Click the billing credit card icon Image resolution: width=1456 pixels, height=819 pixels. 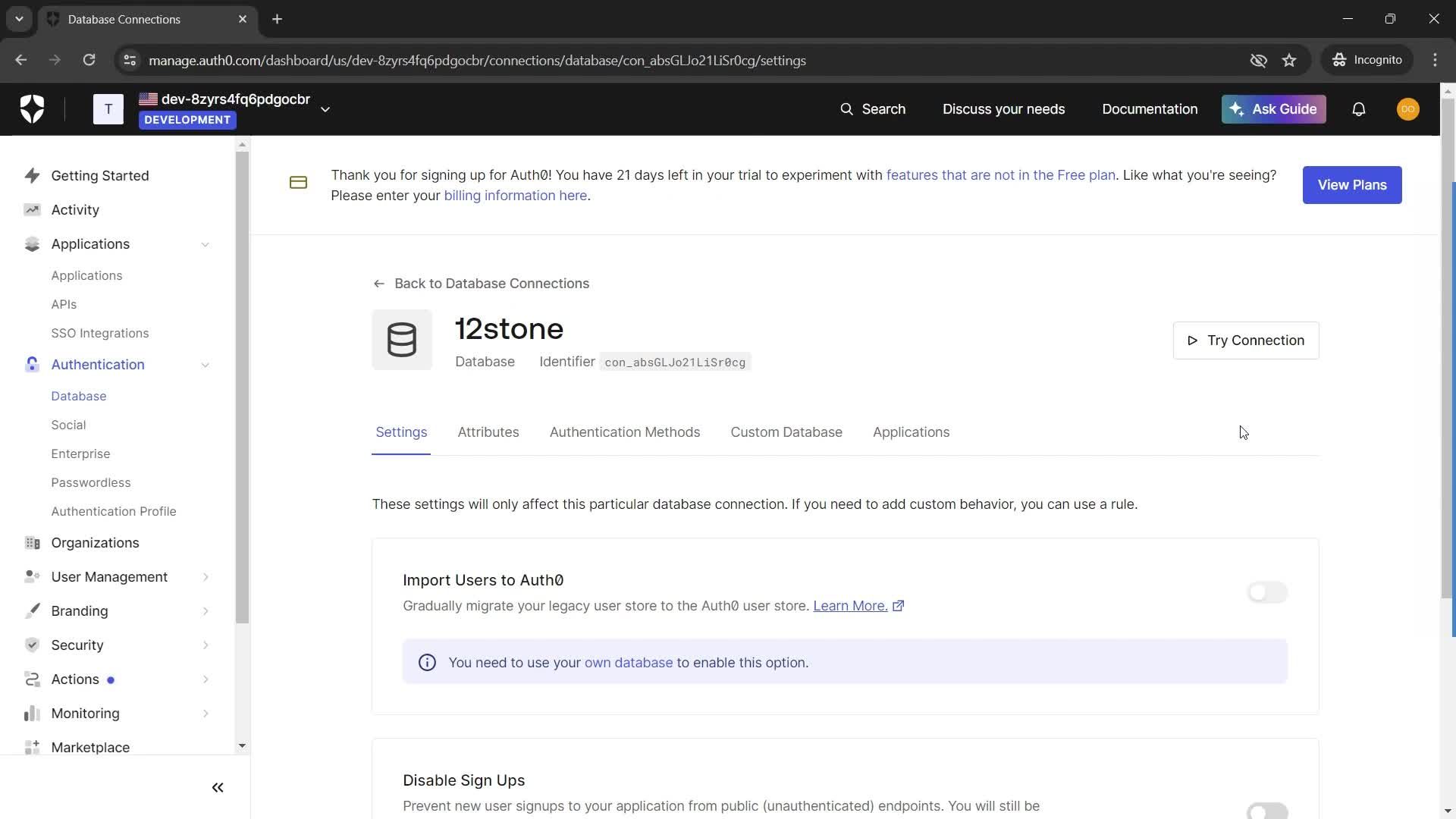[x=298, y=183]
